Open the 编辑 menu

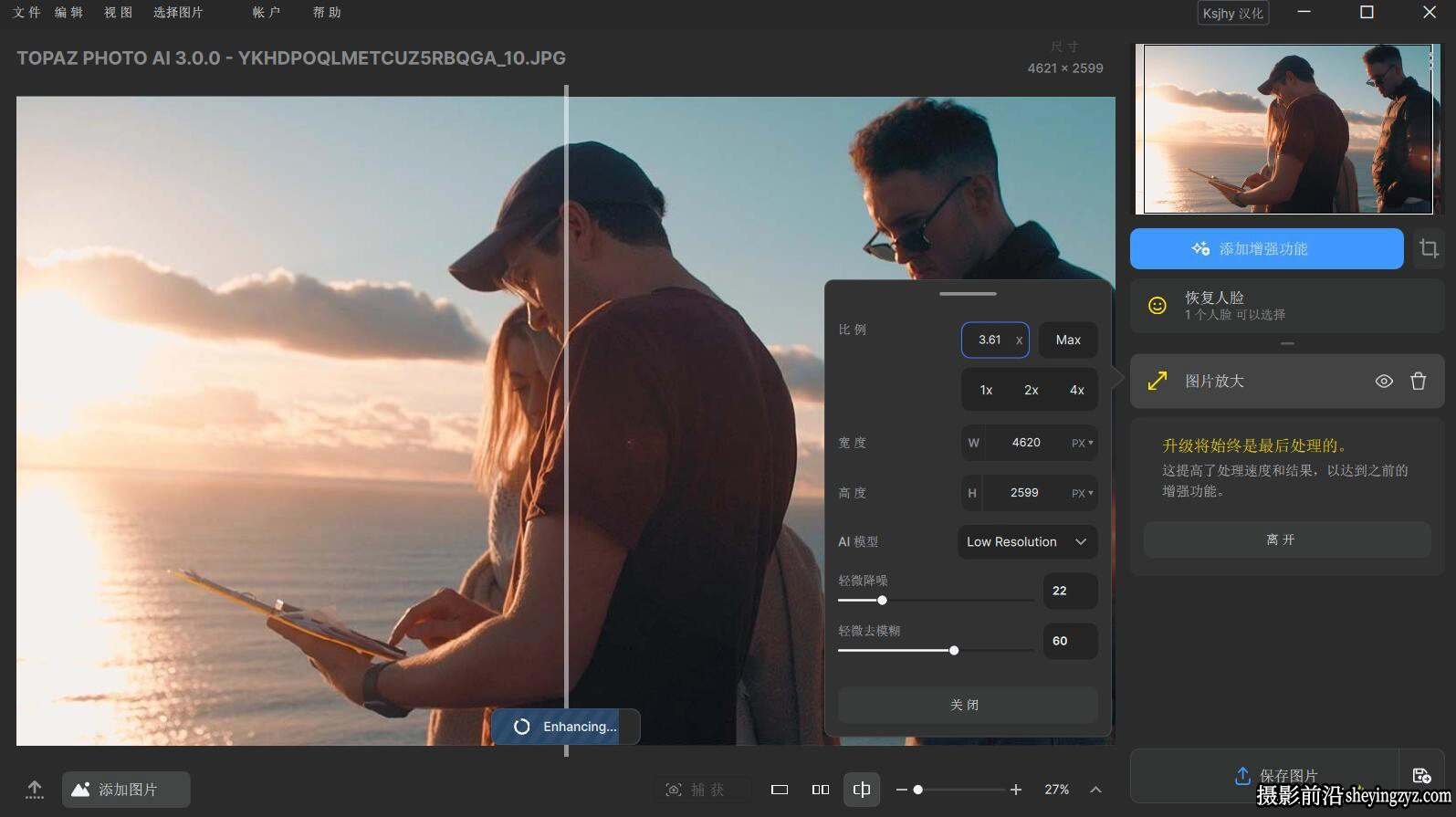[x=68, y=13]
